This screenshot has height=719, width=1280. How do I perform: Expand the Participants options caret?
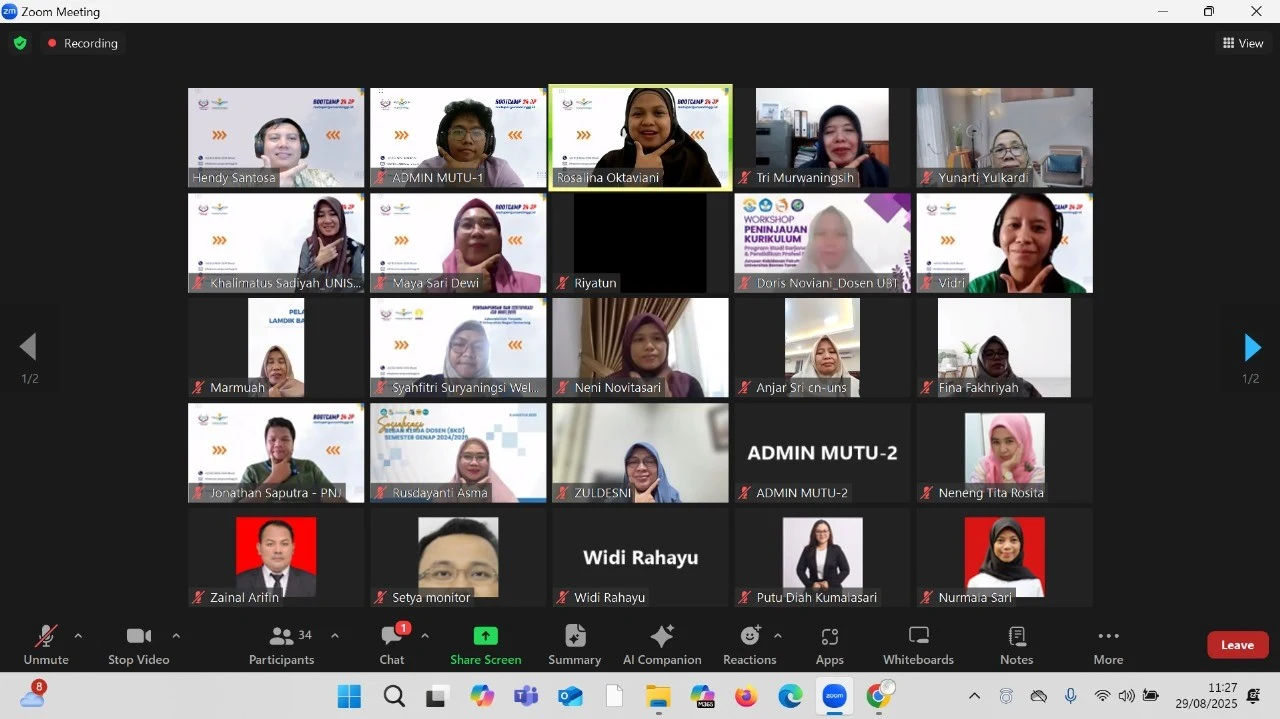[x=335, y=636]
